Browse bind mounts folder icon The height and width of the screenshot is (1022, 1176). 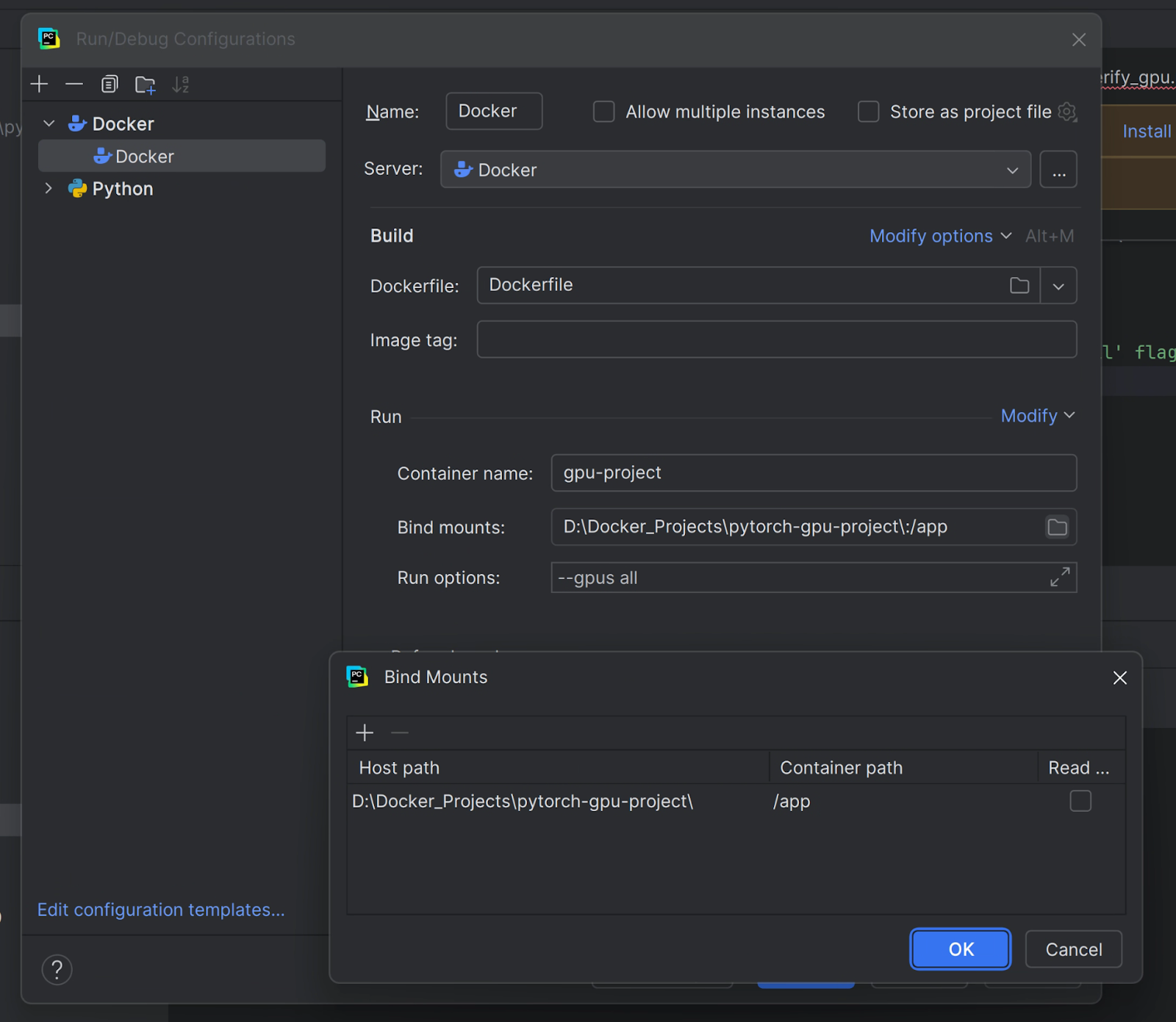click(x=1057, y=527)
